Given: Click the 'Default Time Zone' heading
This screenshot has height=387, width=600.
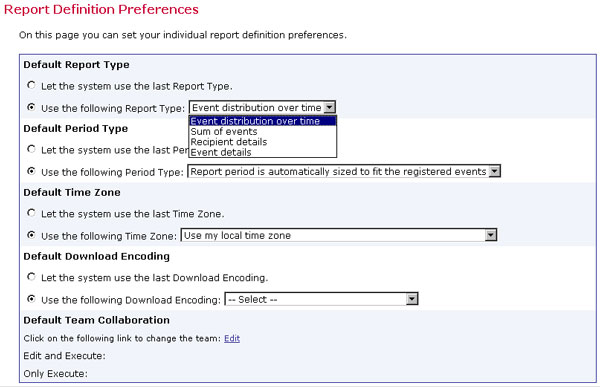Looking at the screenshot, I should [x=72, y=192].
